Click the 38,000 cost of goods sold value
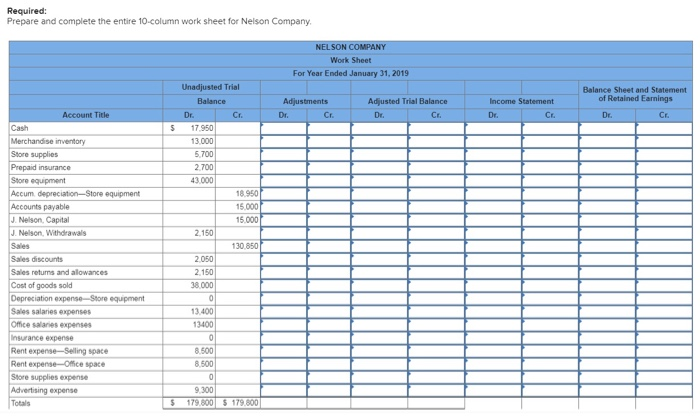The height and width of the screenshot is (416, 700). [x=202, y=285]
